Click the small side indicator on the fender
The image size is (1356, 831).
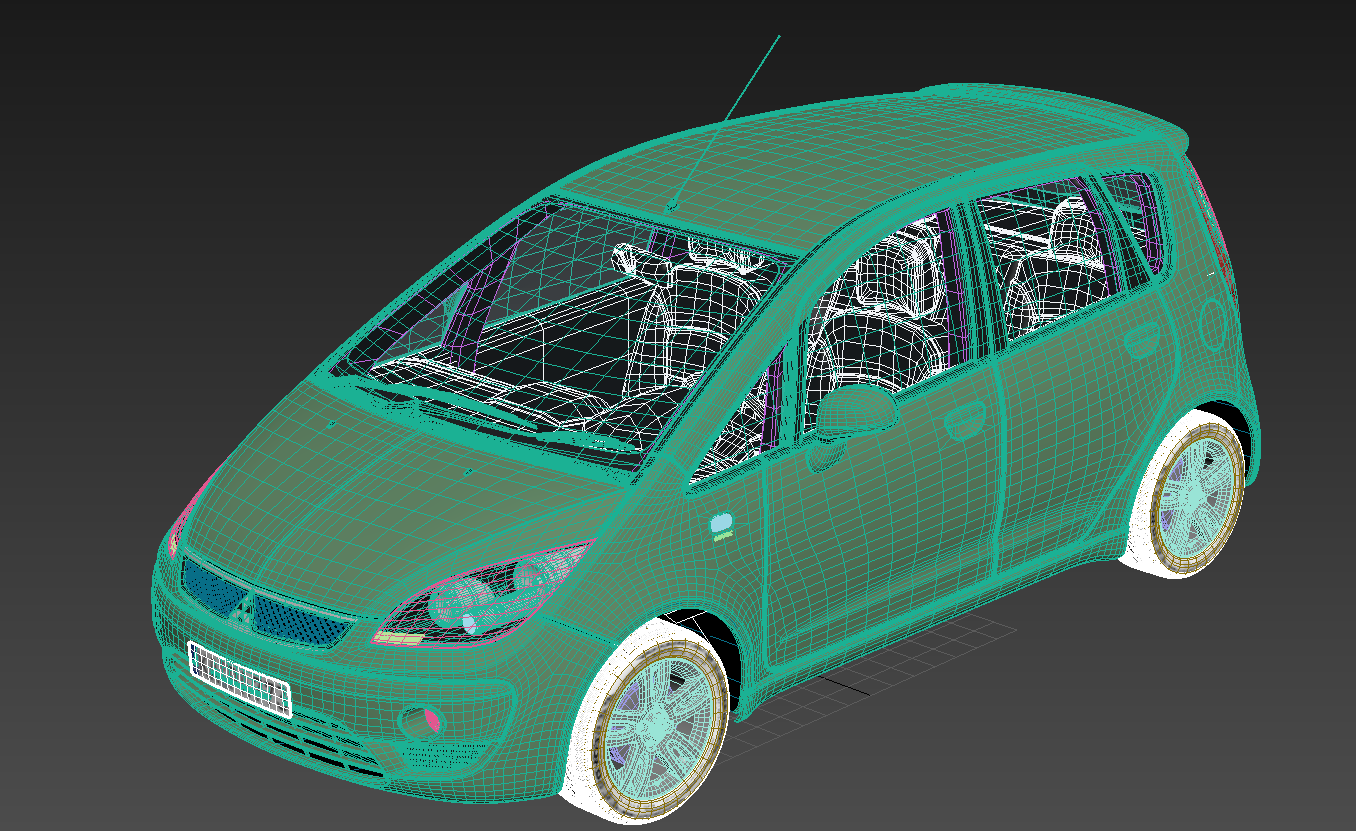click(721, 523)
